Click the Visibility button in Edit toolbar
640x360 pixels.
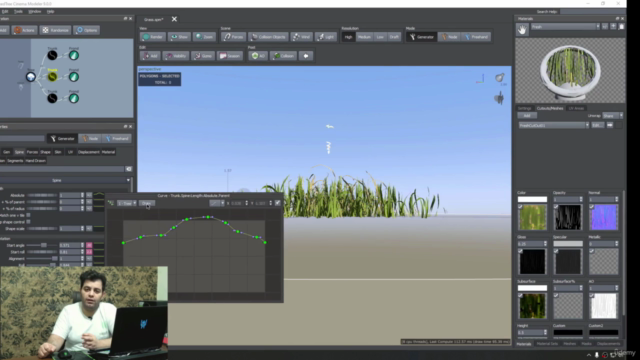pyautogui.click(x=176, y=56)
